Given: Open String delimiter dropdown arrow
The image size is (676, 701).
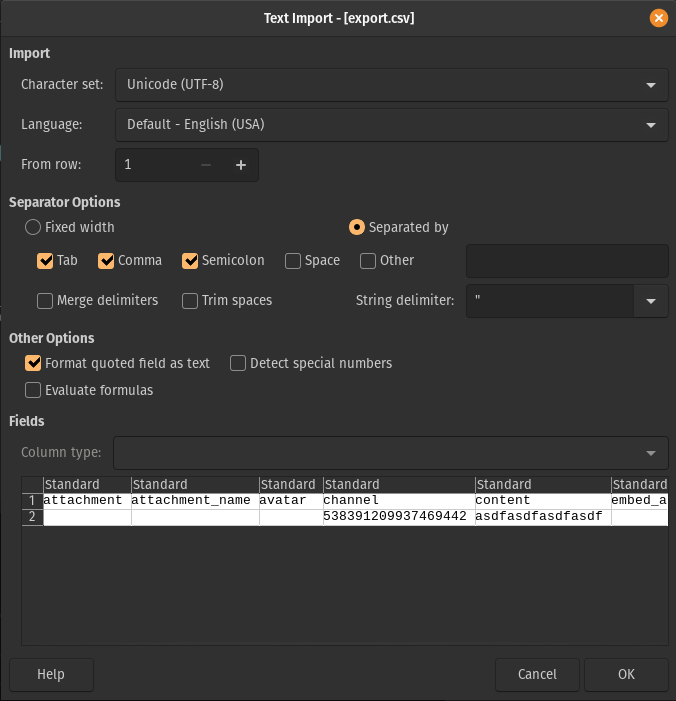Looking at the screenshot, I should (651, 301).
